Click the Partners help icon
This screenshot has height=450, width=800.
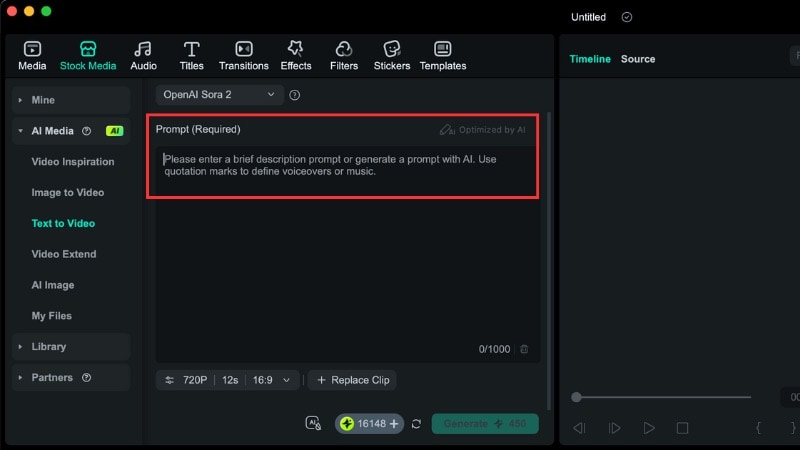(x=87, y=378)
